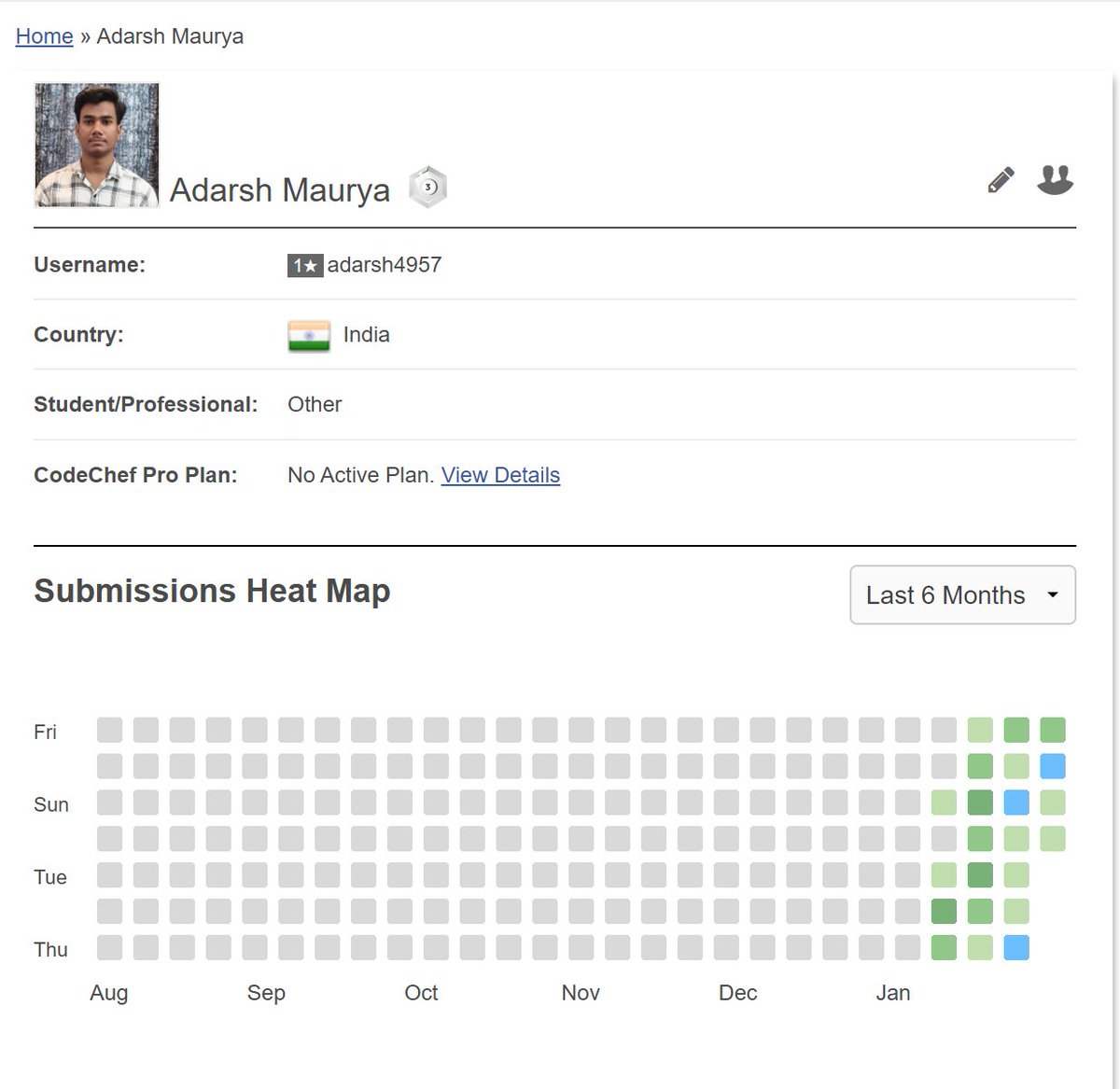Click the Adarsh Maurya breadcrumb text

tap(170, 36)
